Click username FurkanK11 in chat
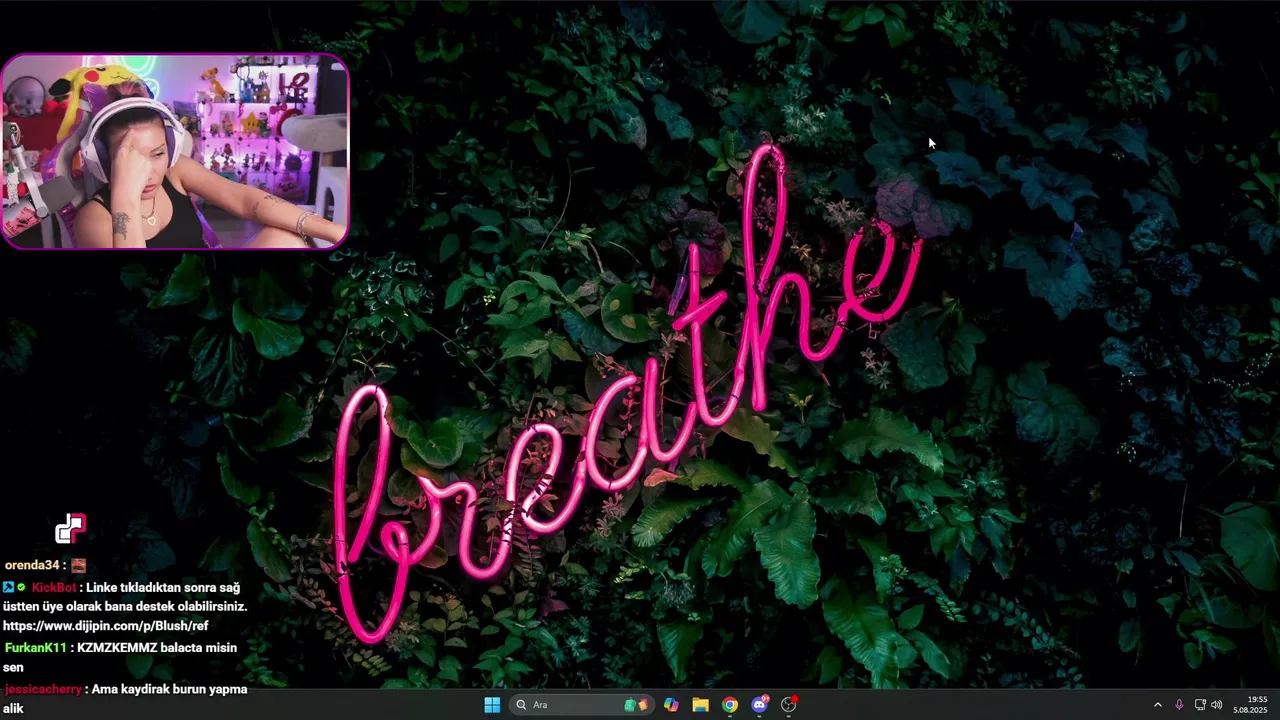 pos(35,648)
